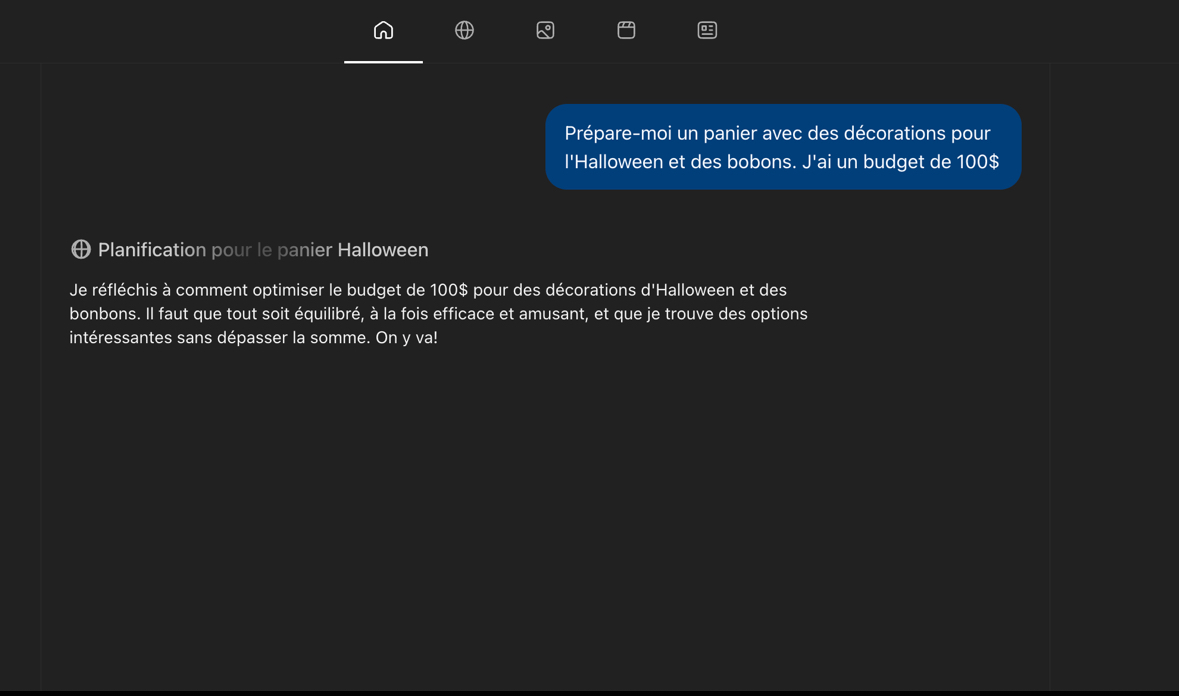
Task: Click the Halloween budget request message
Action: point(783,146)
